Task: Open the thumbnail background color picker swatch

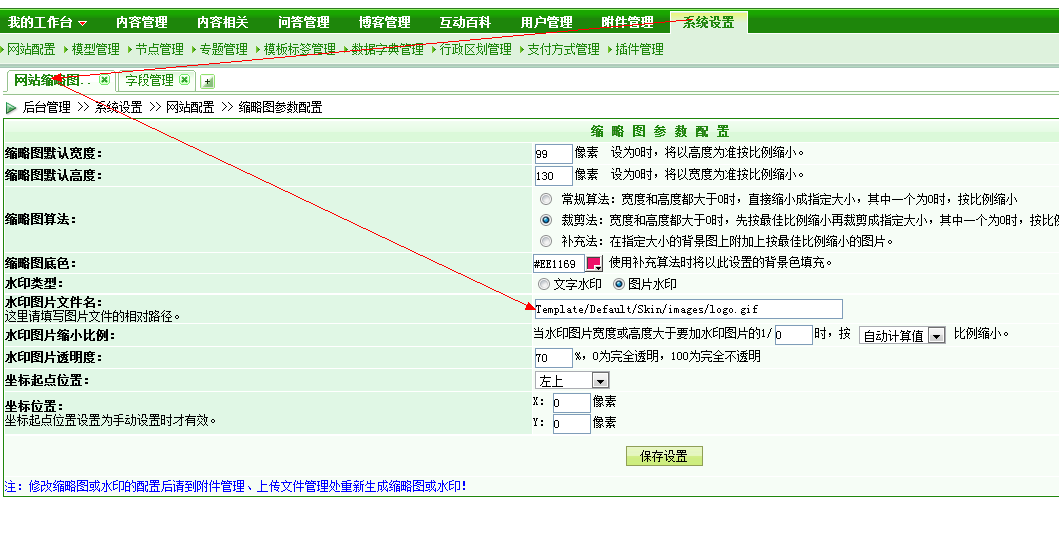Action: point(594,263)
